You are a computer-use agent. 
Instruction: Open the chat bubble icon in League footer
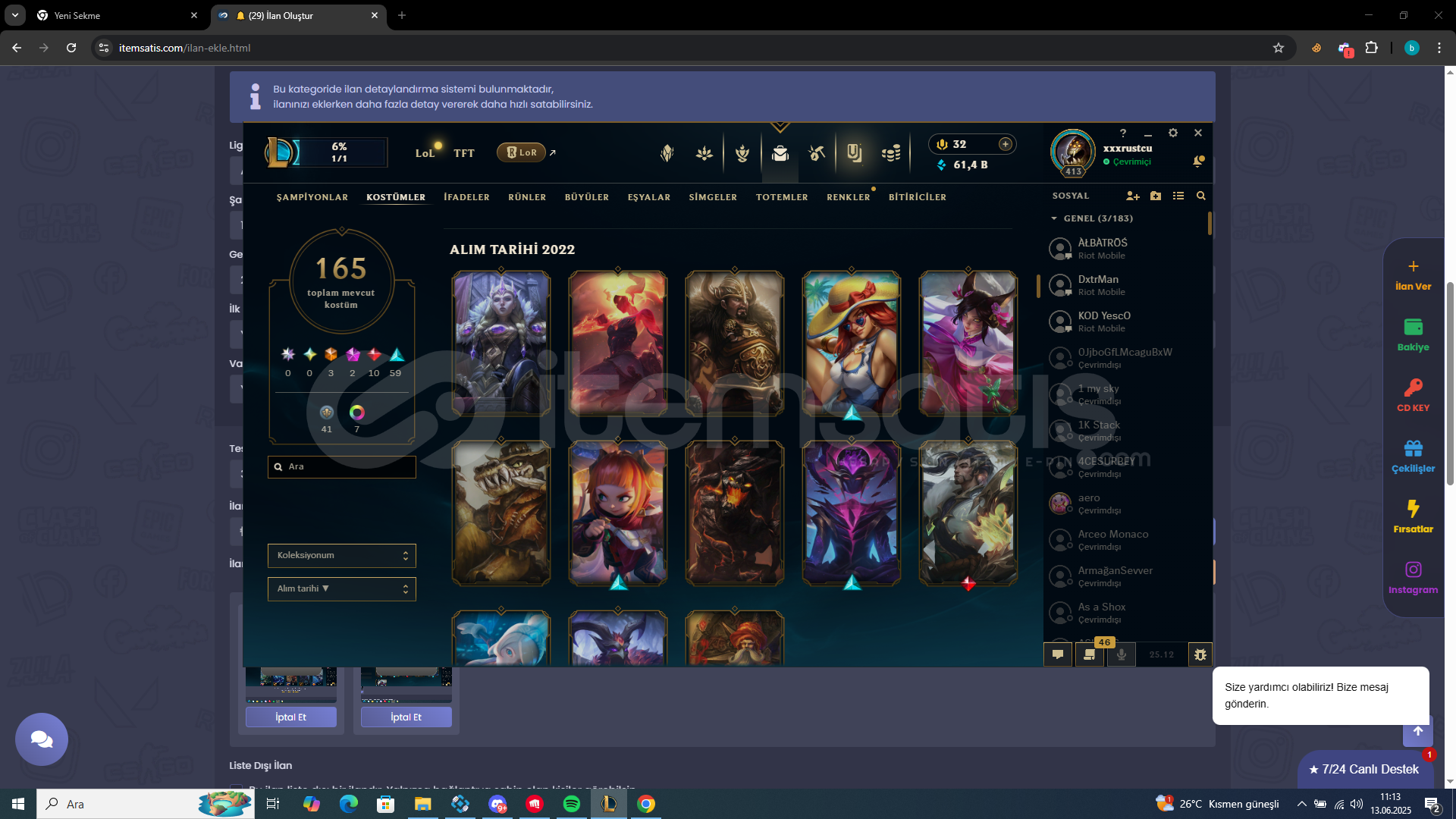click(x=1058, y=654)
